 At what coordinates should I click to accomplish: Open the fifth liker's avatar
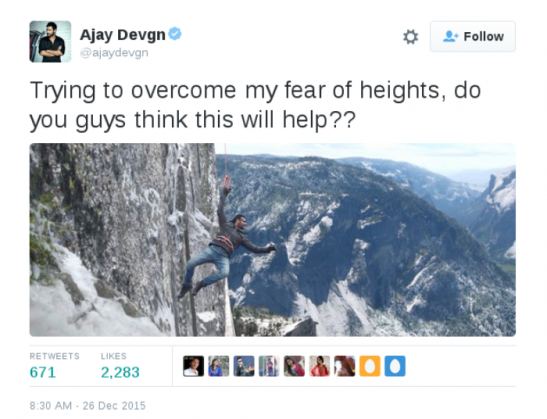click(294, 366)
